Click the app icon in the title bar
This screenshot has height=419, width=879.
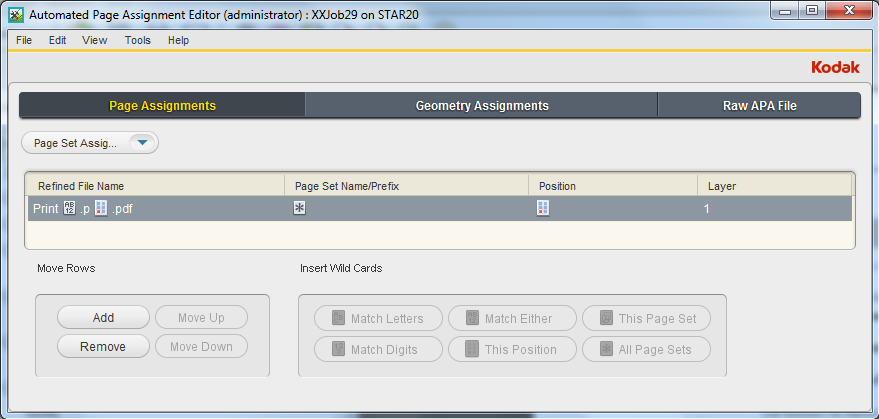coord(15,14)
